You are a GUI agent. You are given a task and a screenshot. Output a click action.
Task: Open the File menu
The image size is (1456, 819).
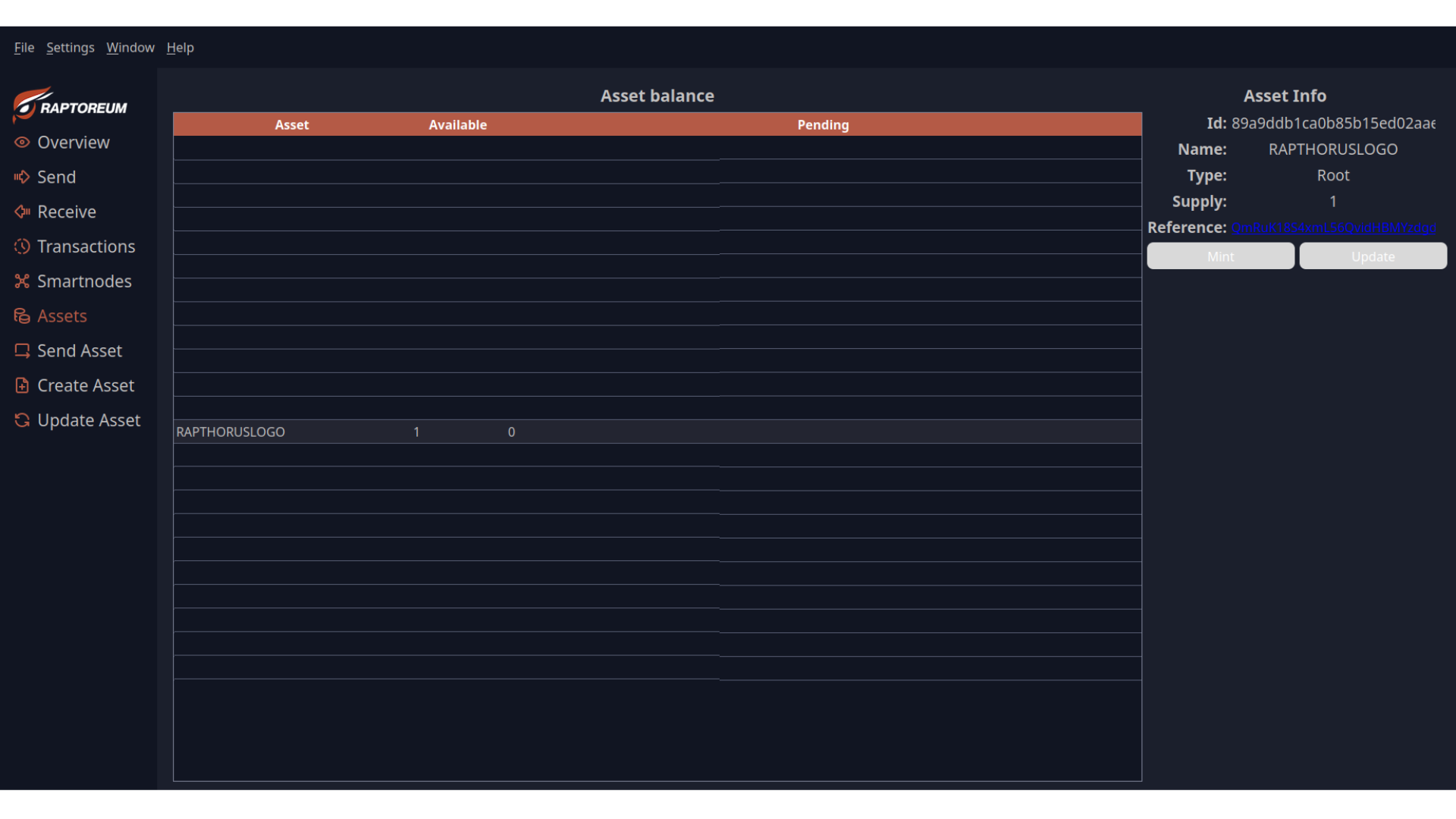click(24, 48)
